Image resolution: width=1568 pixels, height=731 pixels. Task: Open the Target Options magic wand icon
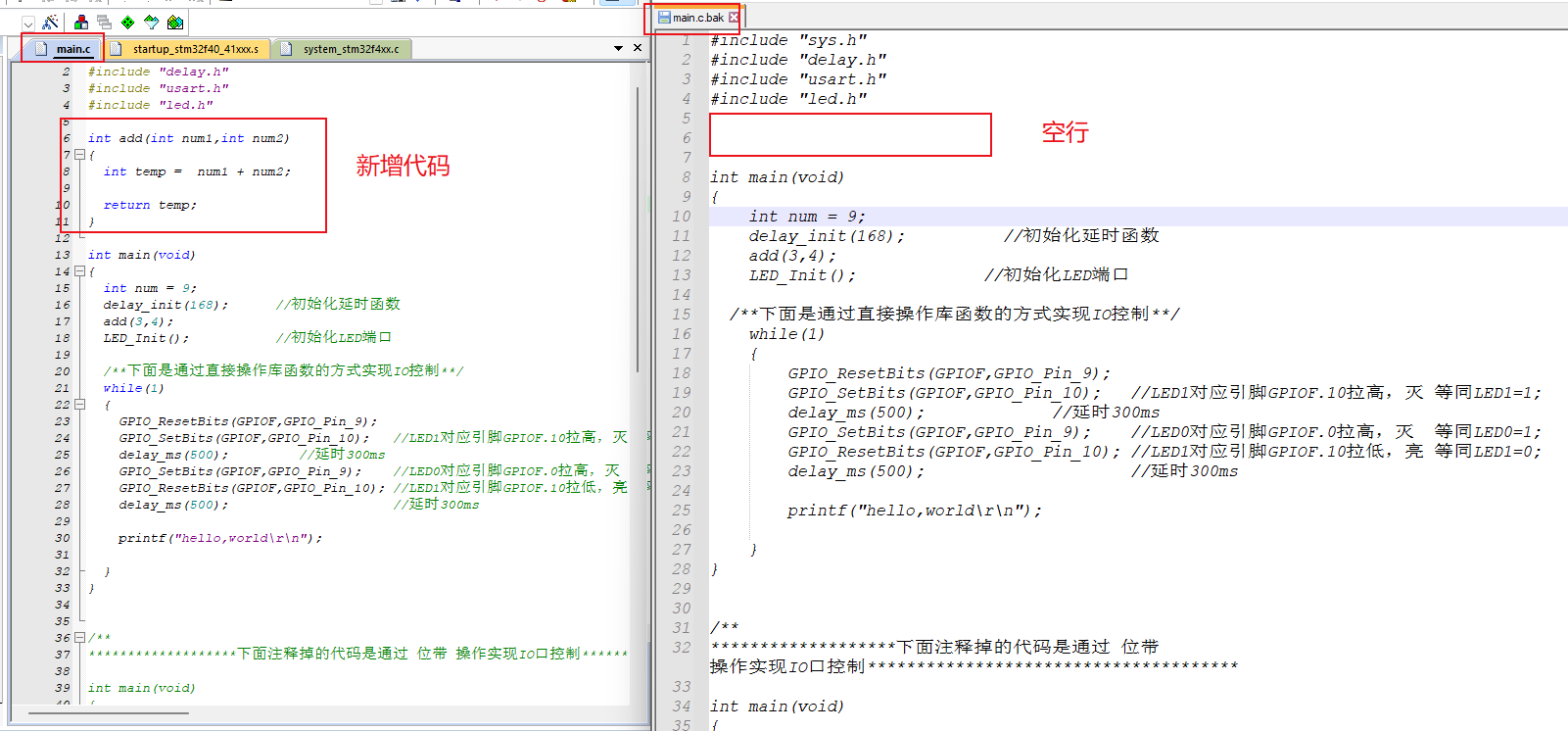(51, 22)
